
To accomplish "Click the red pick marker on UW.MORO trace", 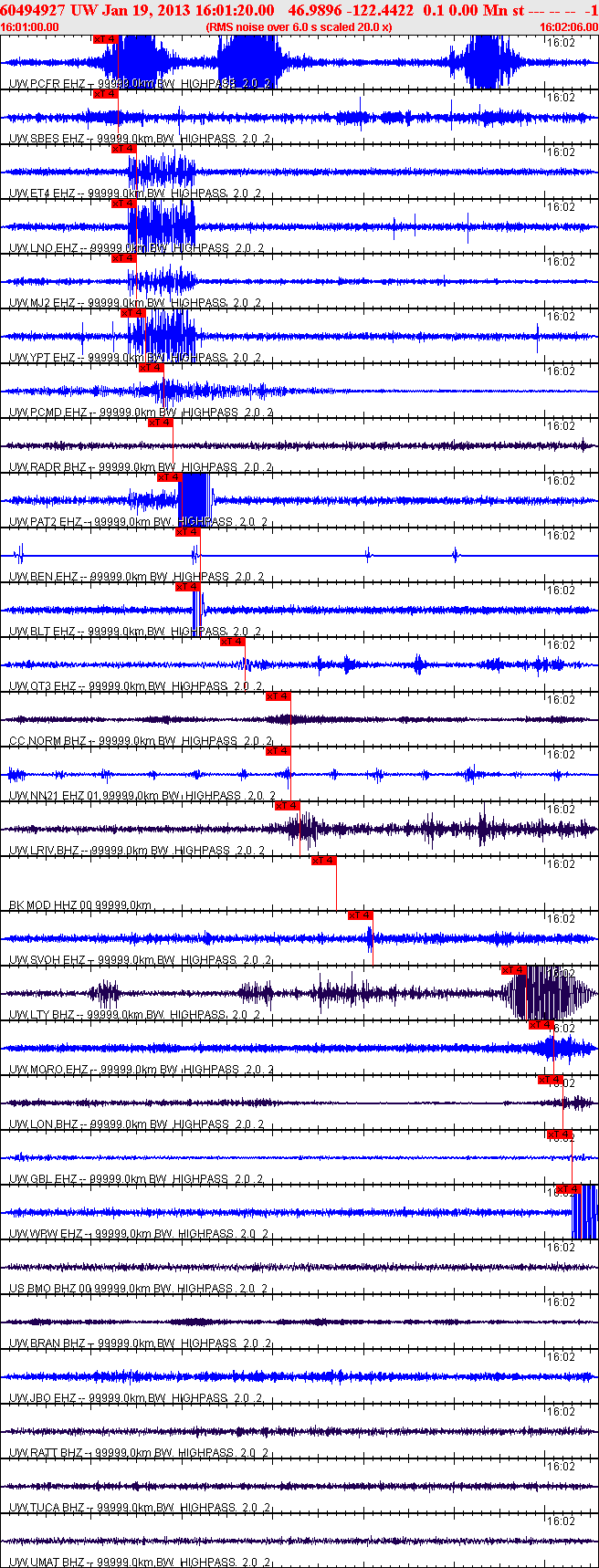I will click(x=541, y=1025).
